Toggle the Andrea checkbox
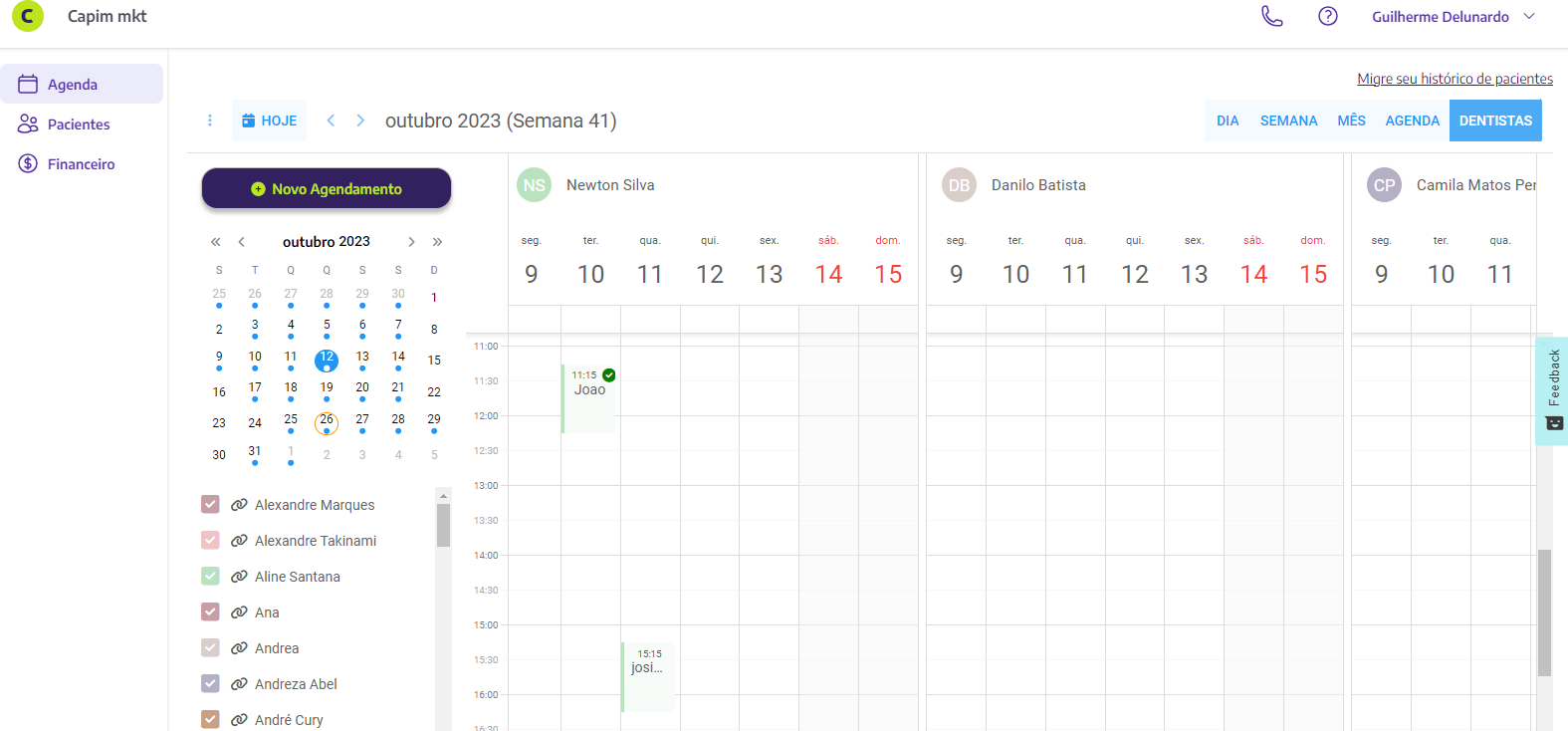The height and width of the screenshot is (731, 1568). pyautogui.click(x=210, y=647)
